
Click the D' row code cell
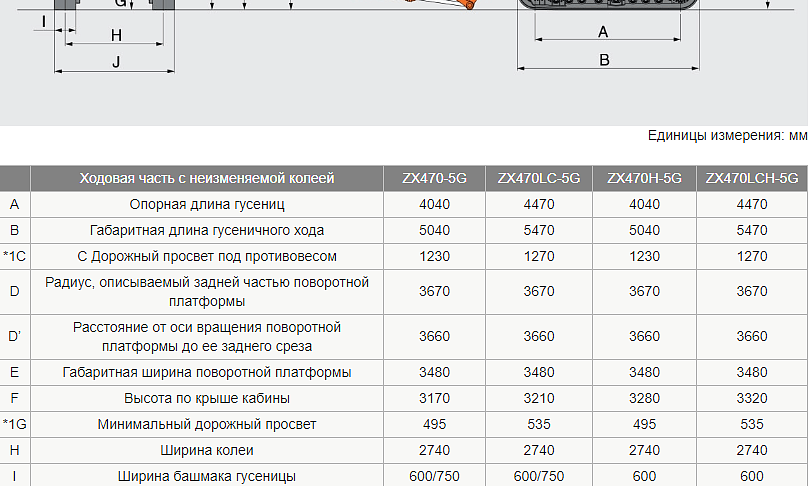[x=14, y=336]
